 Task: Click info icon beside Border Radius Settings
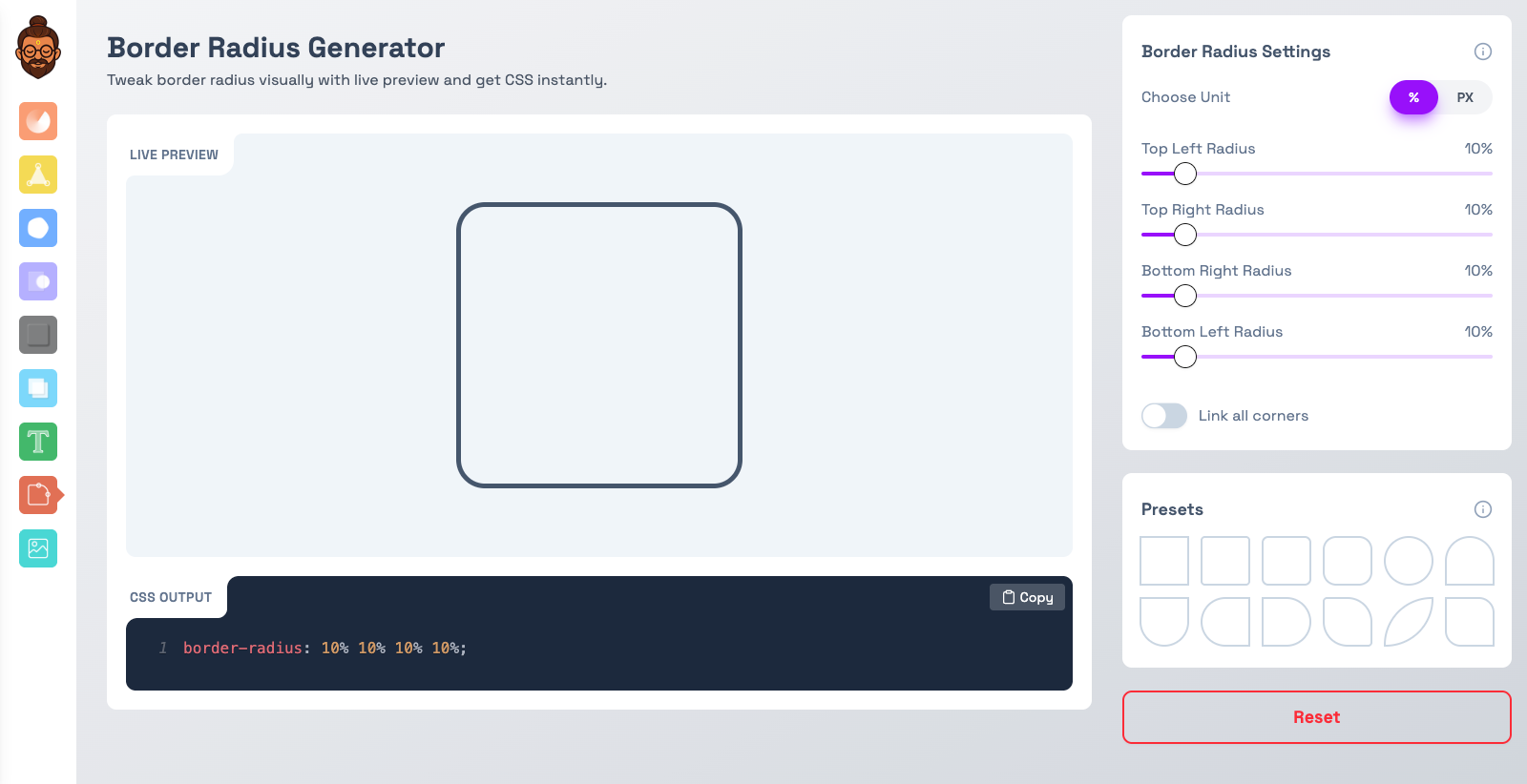[1482, 52]
